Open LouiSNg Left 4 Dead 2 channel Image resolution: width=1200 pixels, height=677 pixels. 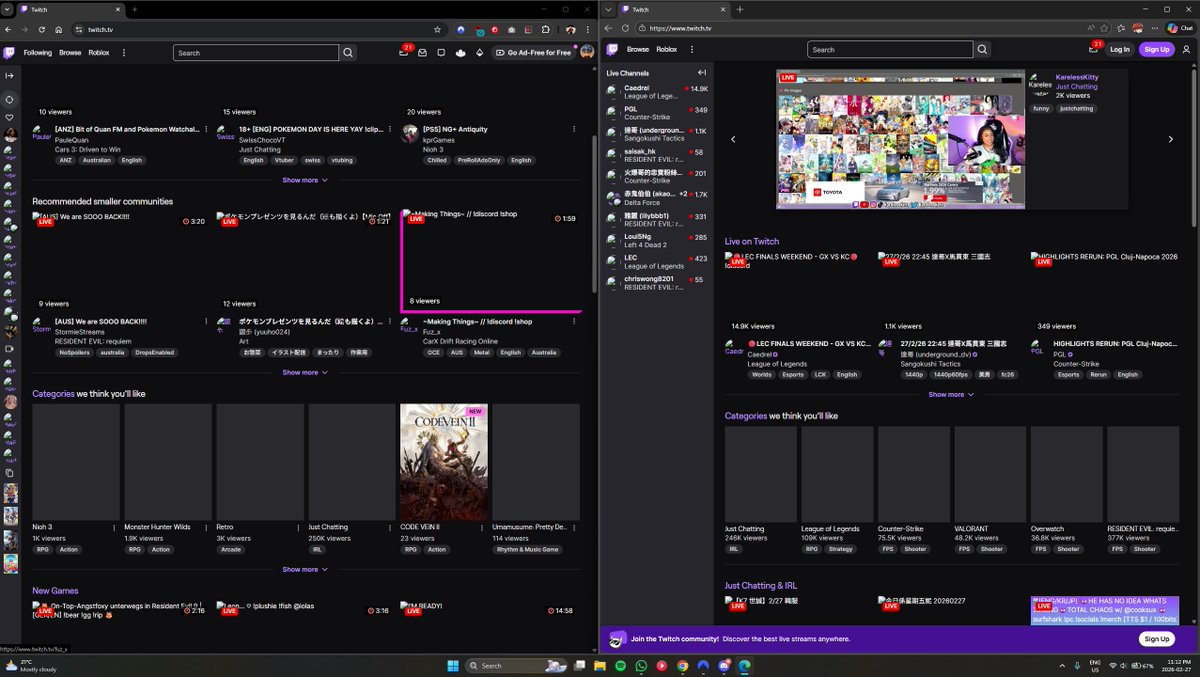pos(657,241)
